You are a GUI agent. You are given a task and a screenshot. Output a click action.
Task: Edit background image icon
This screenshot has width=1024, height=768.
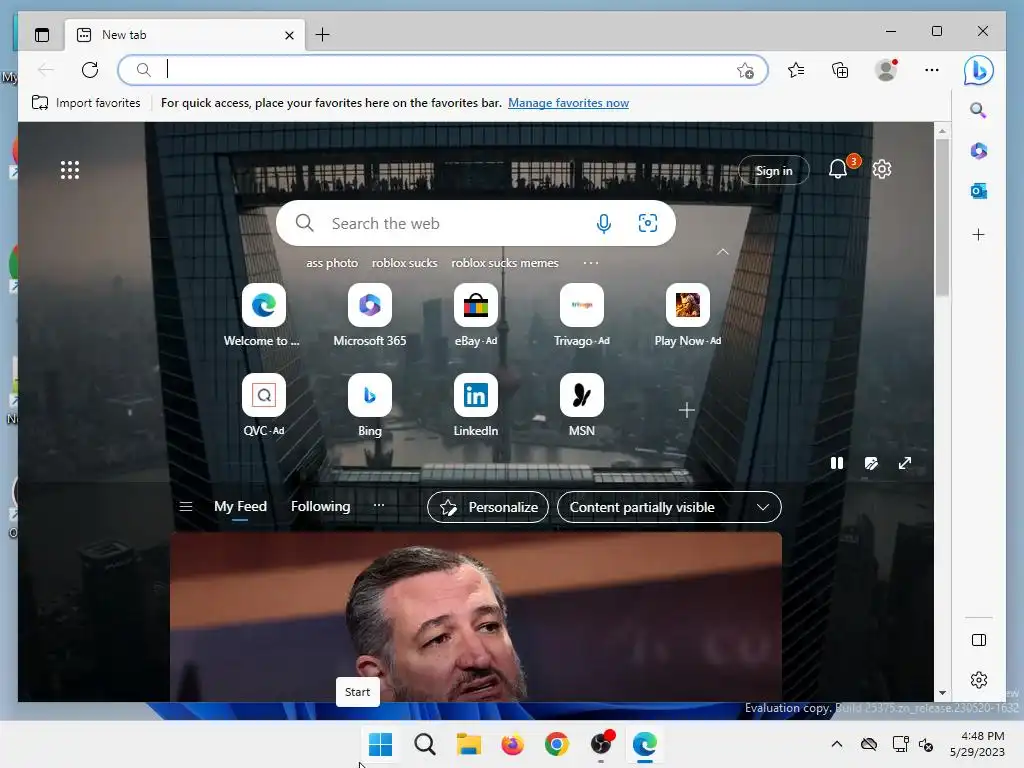[x=871, y=463]
